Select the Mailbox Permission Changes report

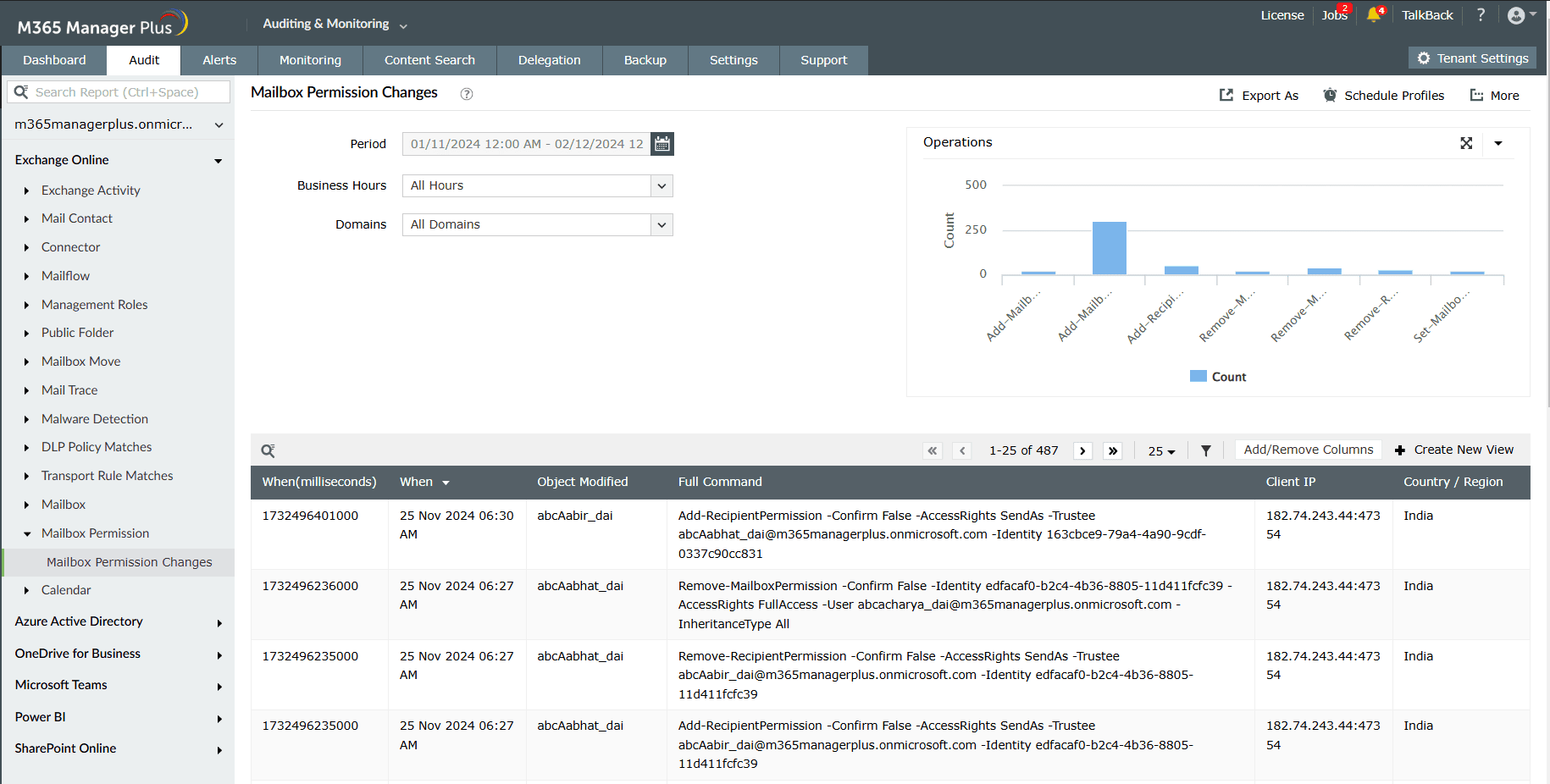(130, 562)
